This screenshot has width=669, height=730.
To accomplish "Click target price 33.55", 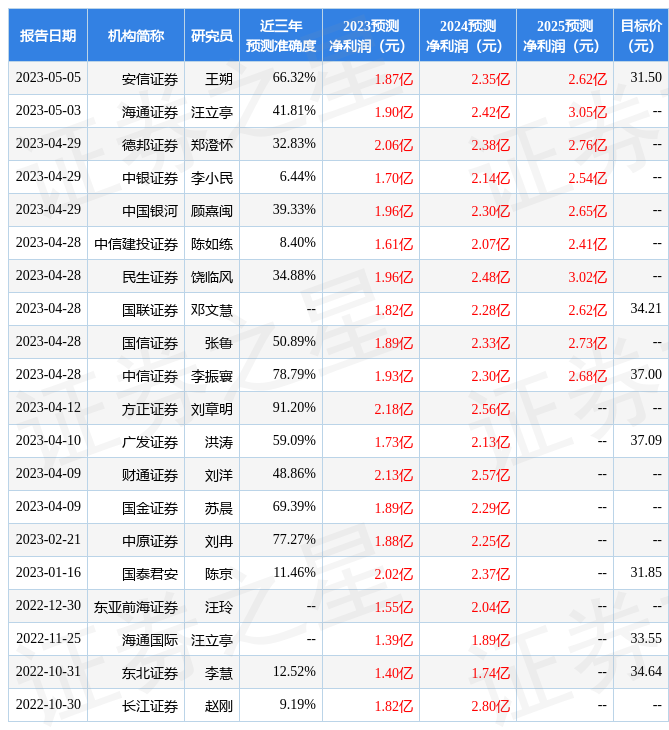I will point(646,639).
